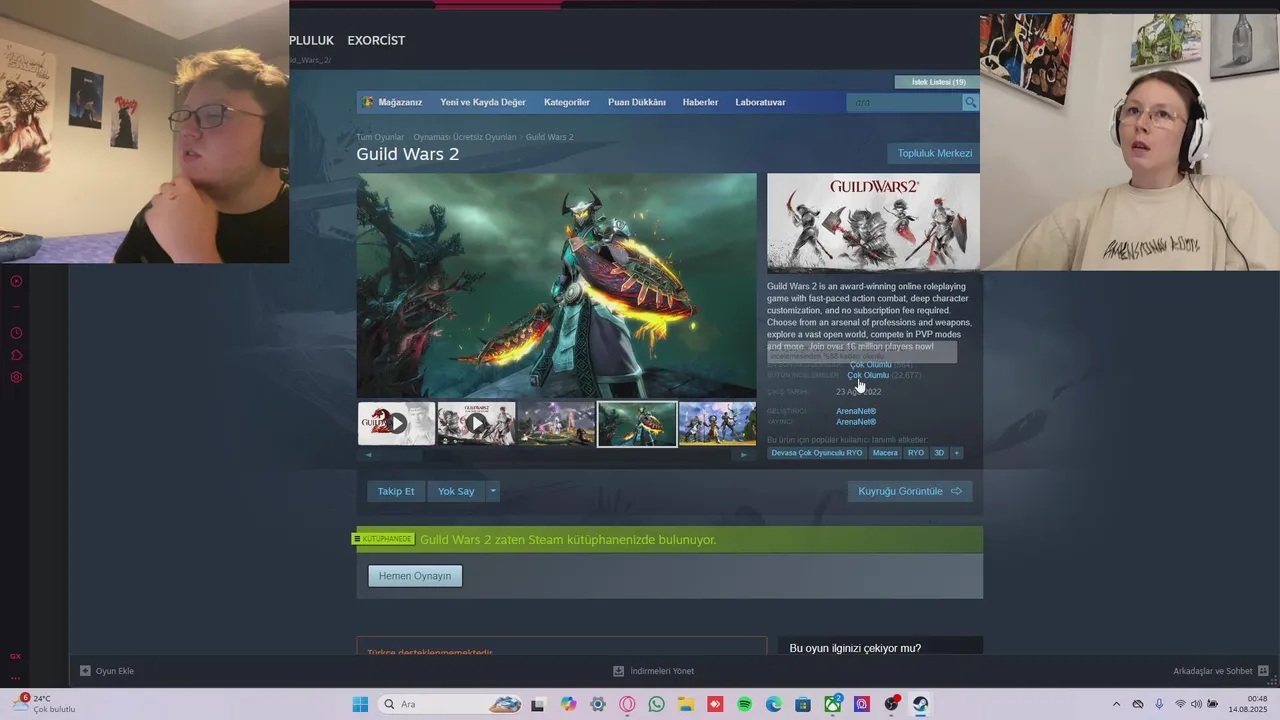Click the microphone tray icon
Screen dimensions: 1280x720
coord(1159,704)
